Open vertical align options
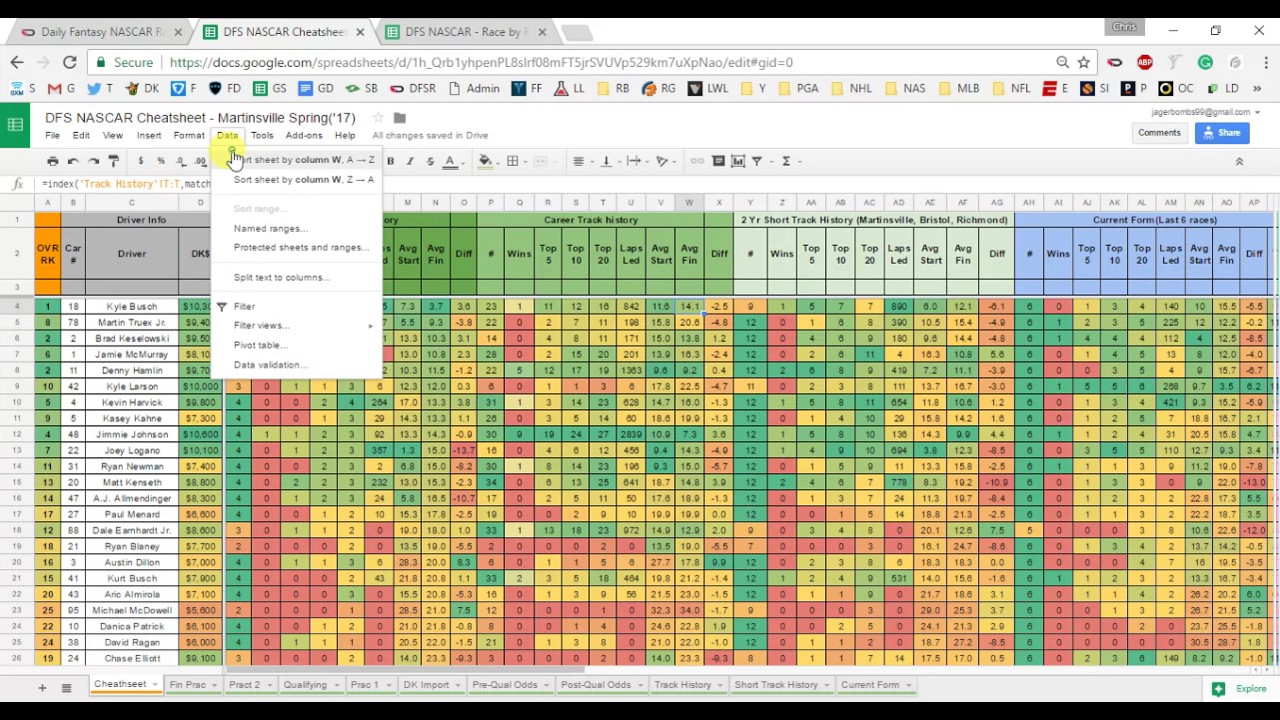 click(x=606, y=161)
